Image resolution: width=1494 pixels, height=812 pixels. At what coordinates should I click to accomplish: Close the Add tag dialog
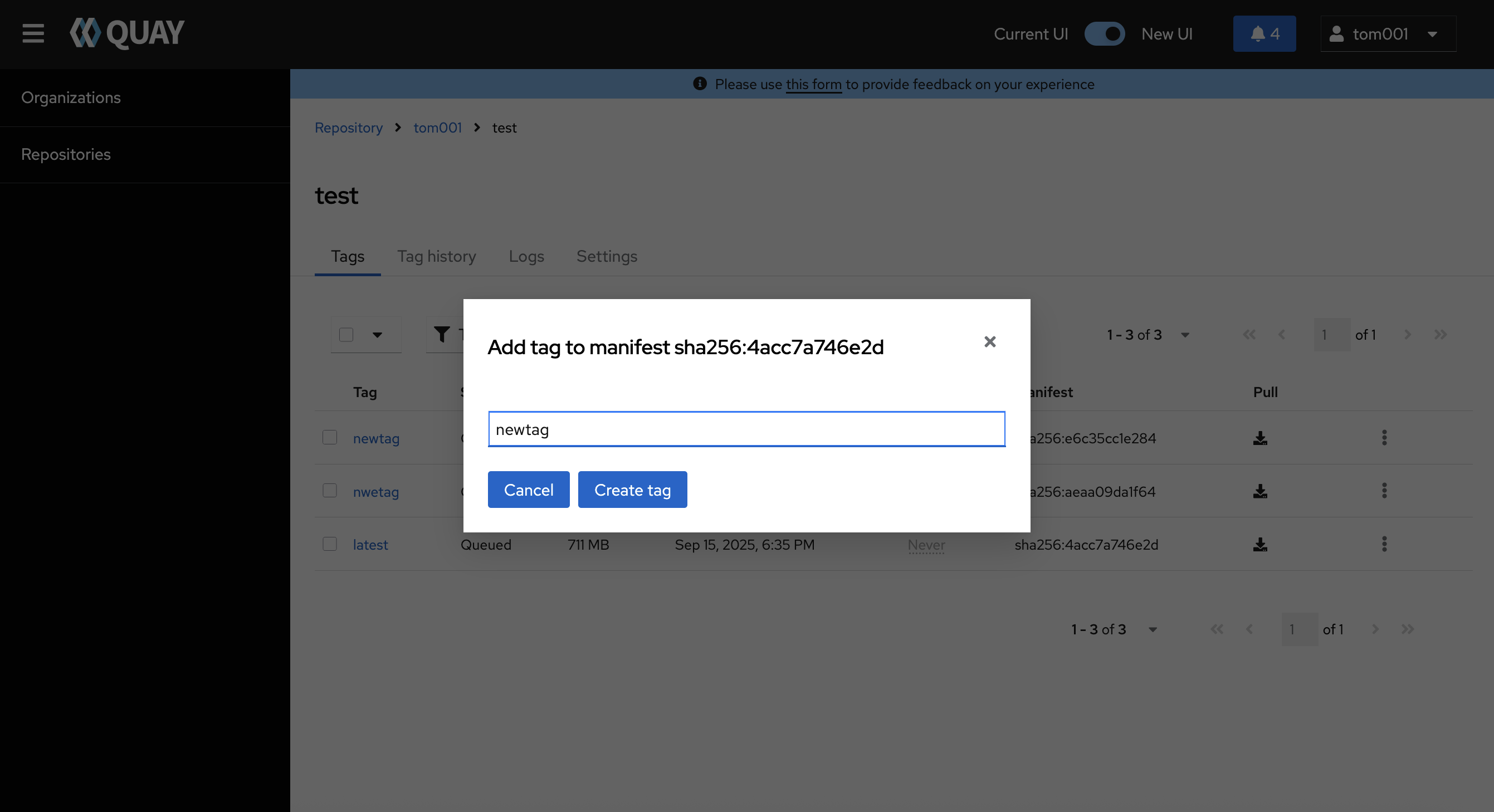tap(989, 341)
